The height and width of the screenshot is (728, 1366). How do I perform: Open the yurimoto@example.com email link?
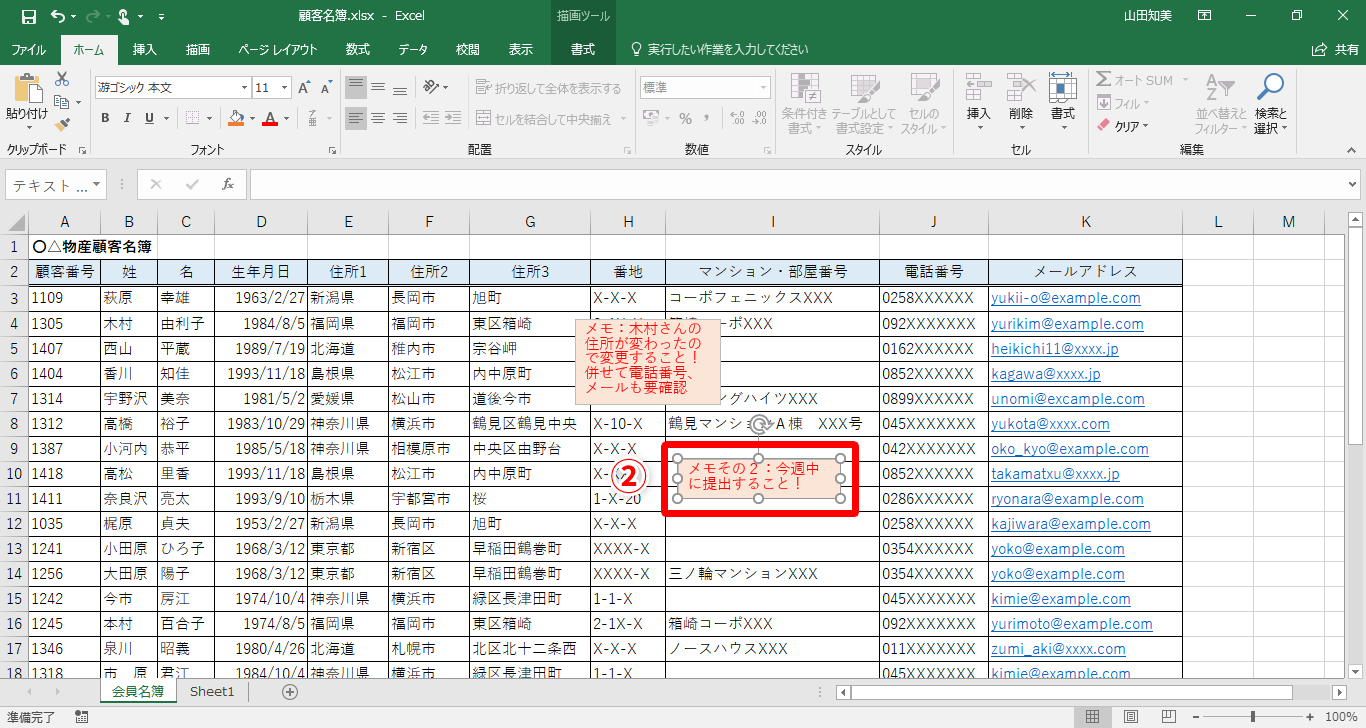coord(1072,623)
